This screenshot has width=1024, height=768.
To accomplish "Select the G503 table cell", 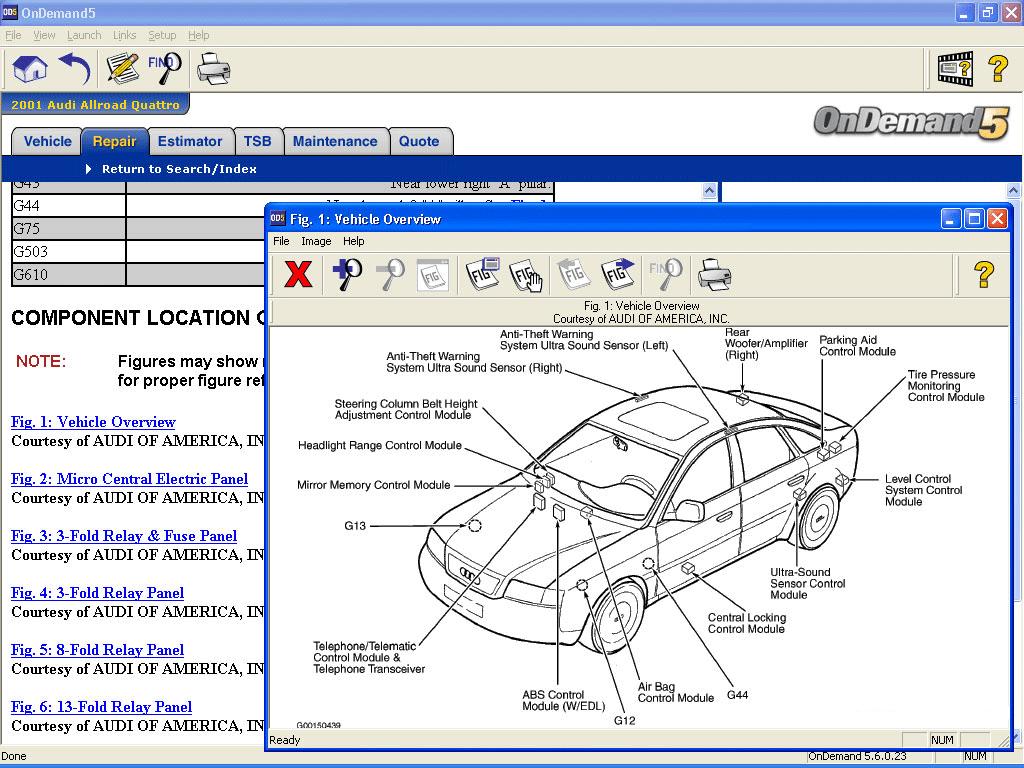I will pos(69,251).
